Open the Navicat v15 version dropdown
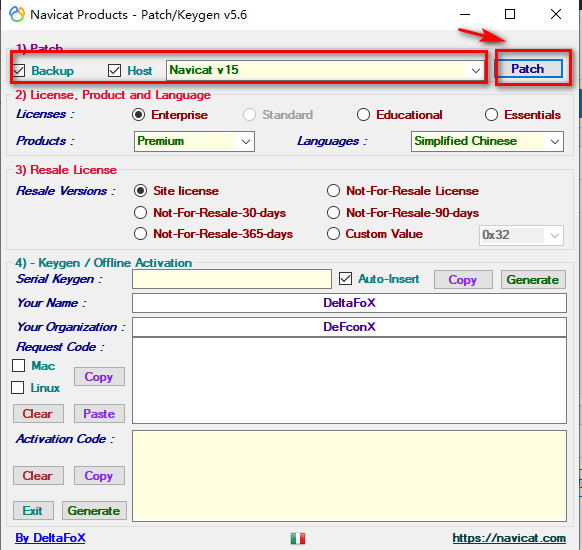This screenshot has width=582, height=550. pos(325,70)
